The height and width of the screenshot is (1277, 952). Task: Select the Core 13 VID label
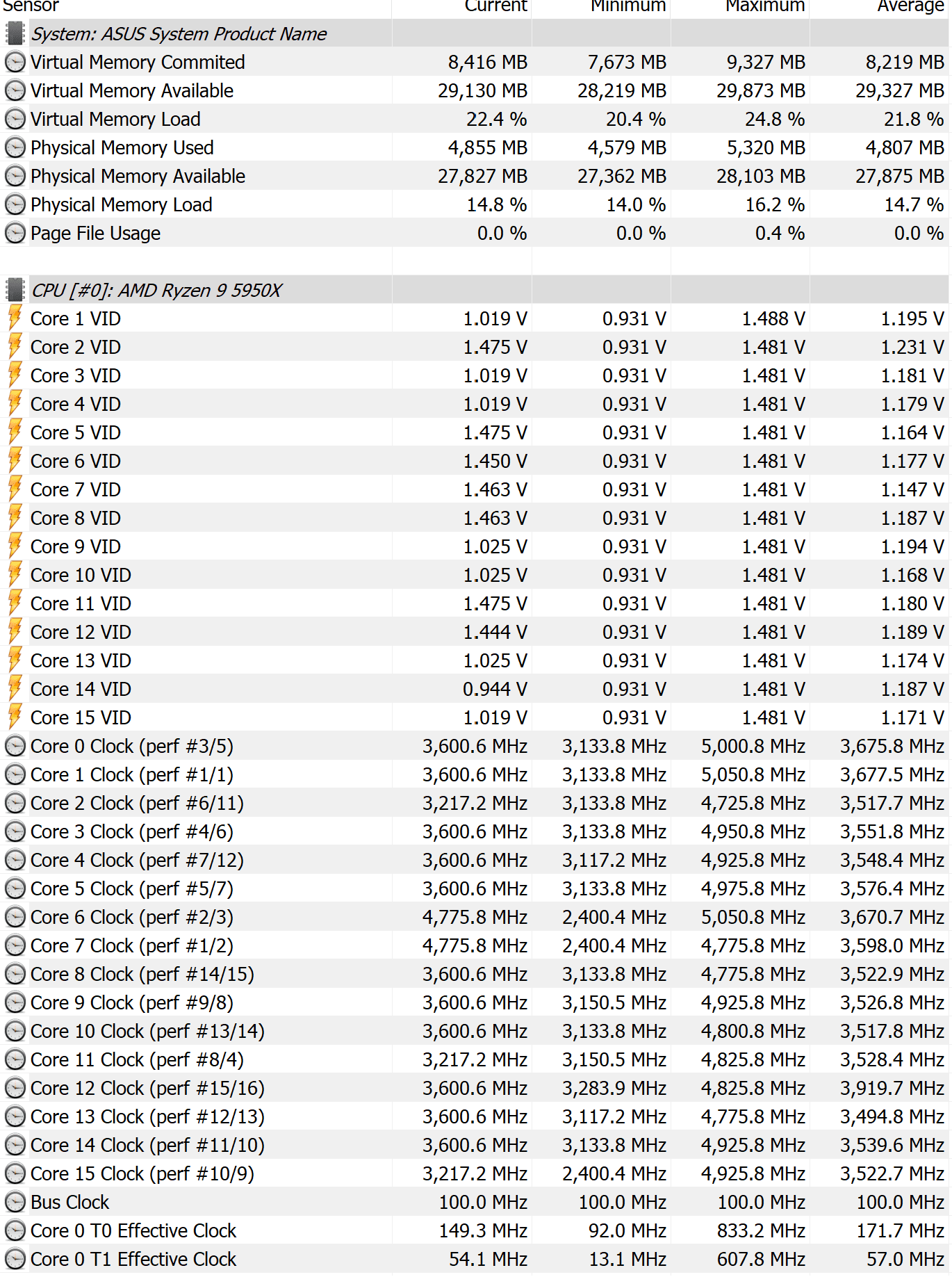point(81,660)
